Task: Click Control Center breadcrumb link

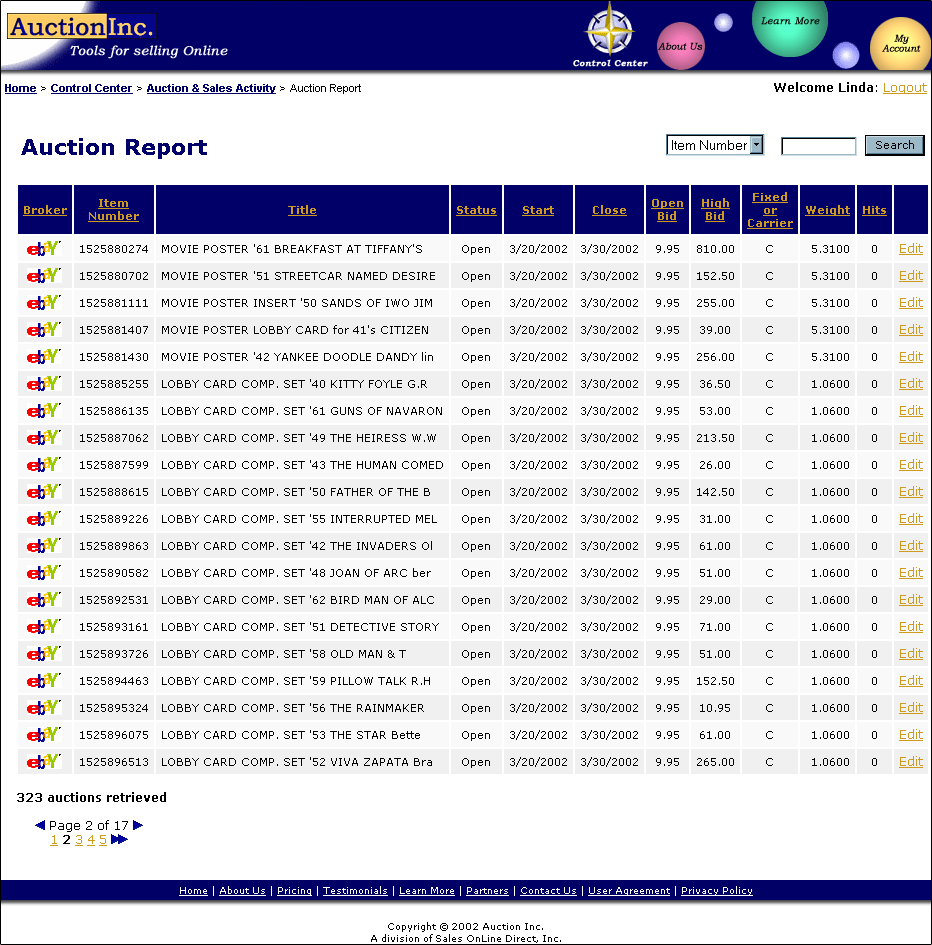Action: click(91, 88)
